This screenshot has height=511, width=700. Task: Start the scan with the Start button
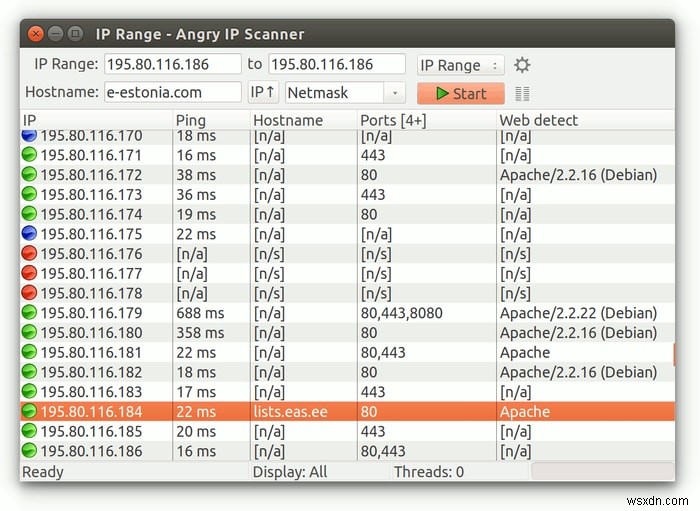[x=461, y=93]
